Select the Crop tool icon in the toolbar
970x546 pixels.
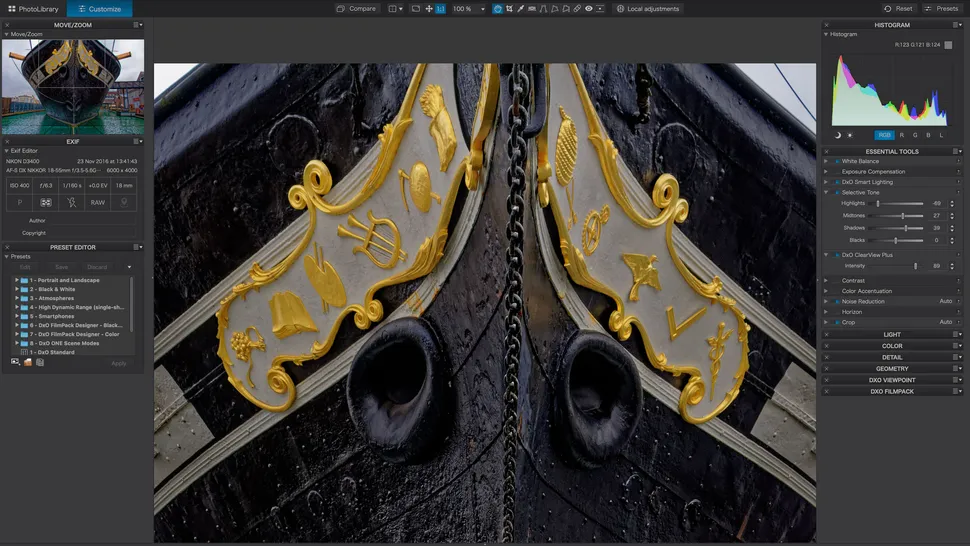[509, 8]
